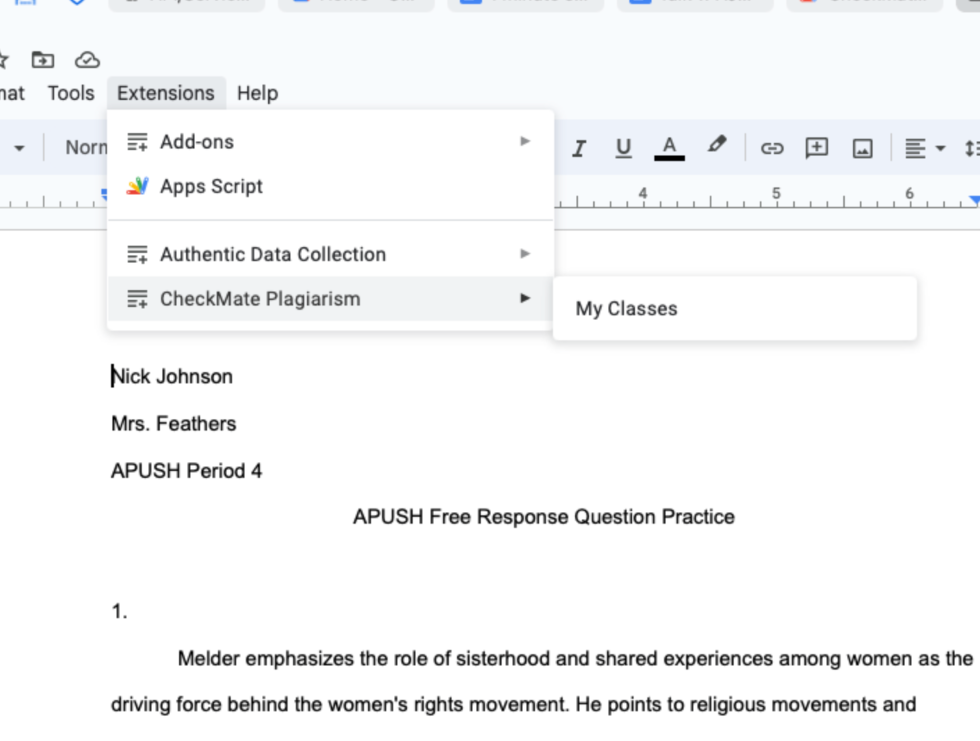Move document to a folder
This screenshot has width=980, height=741.
click(42, 60)
